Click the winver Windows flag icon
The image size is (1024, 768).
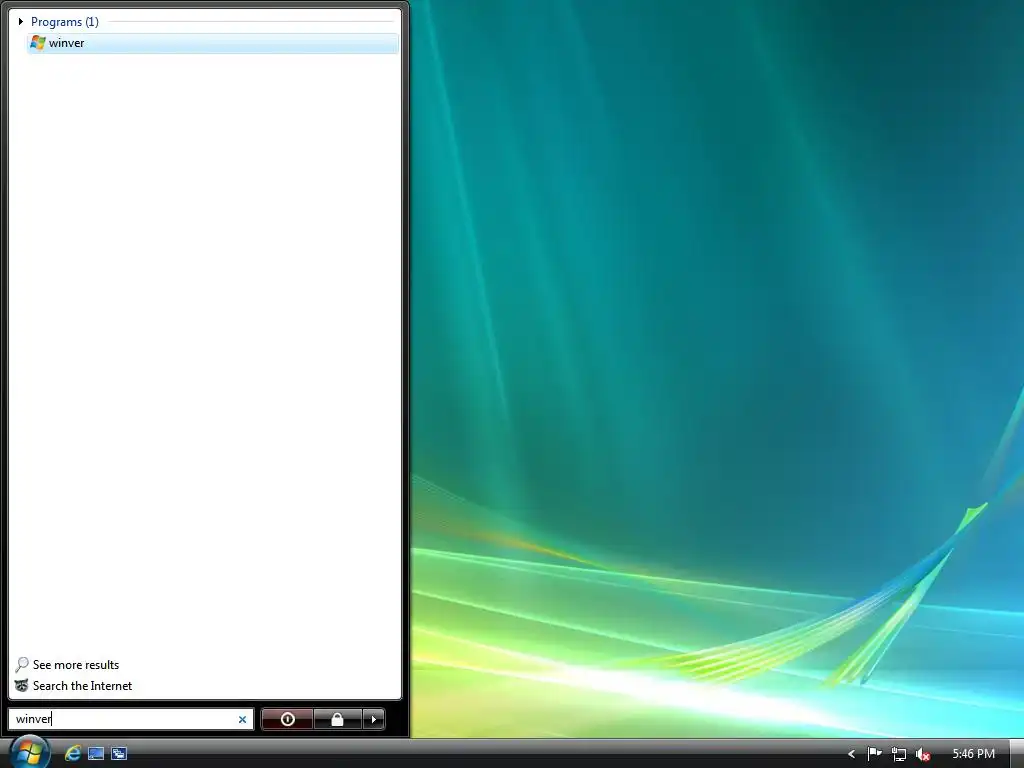click(x=38, y=43)
